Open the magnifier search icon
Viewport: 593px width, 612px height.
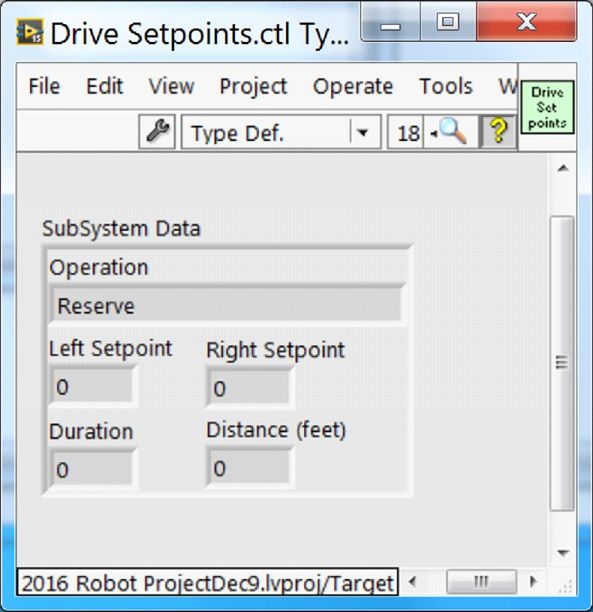[x=451, y=132]
